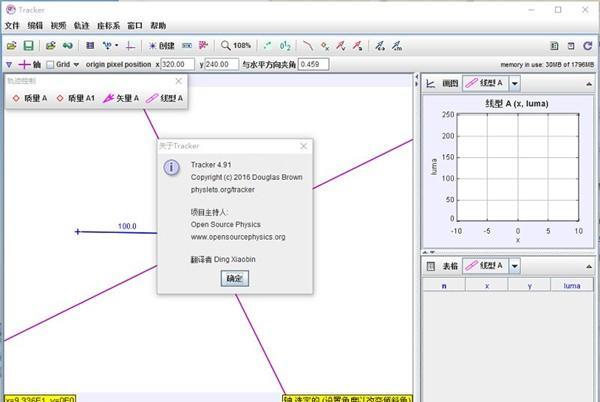The height and width of the screenshot is (402, 600).
Task: Expand the table panel track dropdown arrow
Action: tap(515, 266)
